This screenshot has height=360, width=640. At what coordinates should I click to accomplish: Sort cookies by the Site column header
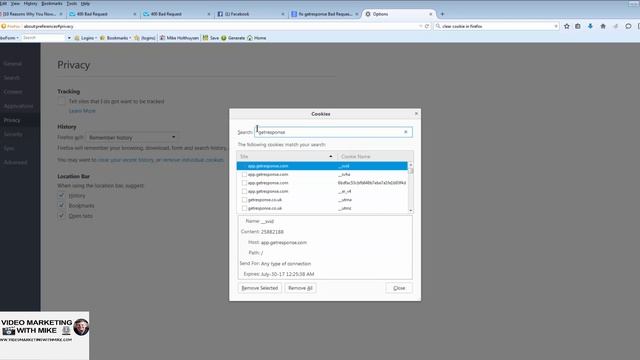point(287,156)
